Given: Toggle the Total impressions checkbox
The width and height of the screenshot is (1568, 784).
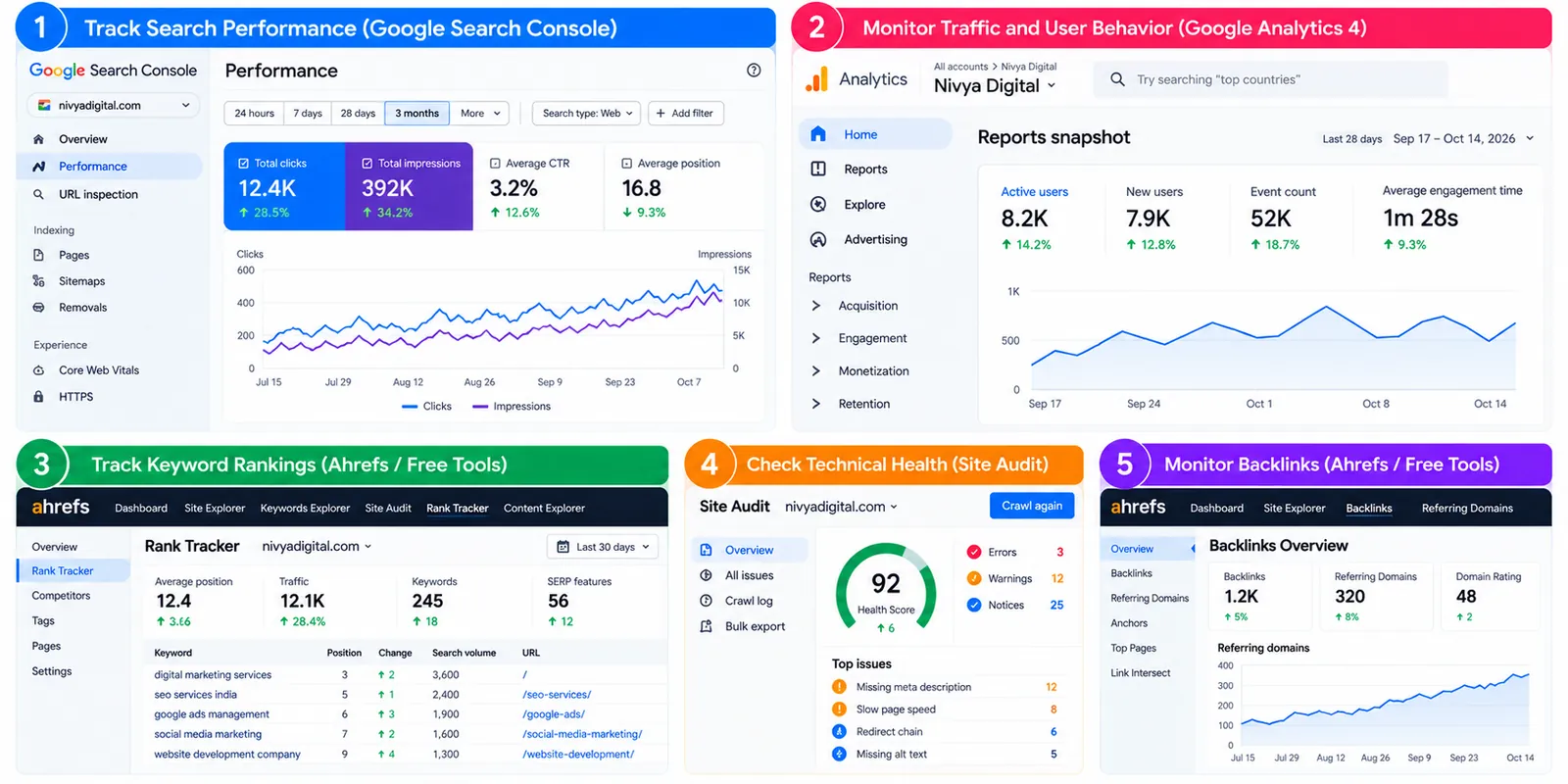Looking at the screenshot, I should tap(367, 164).
